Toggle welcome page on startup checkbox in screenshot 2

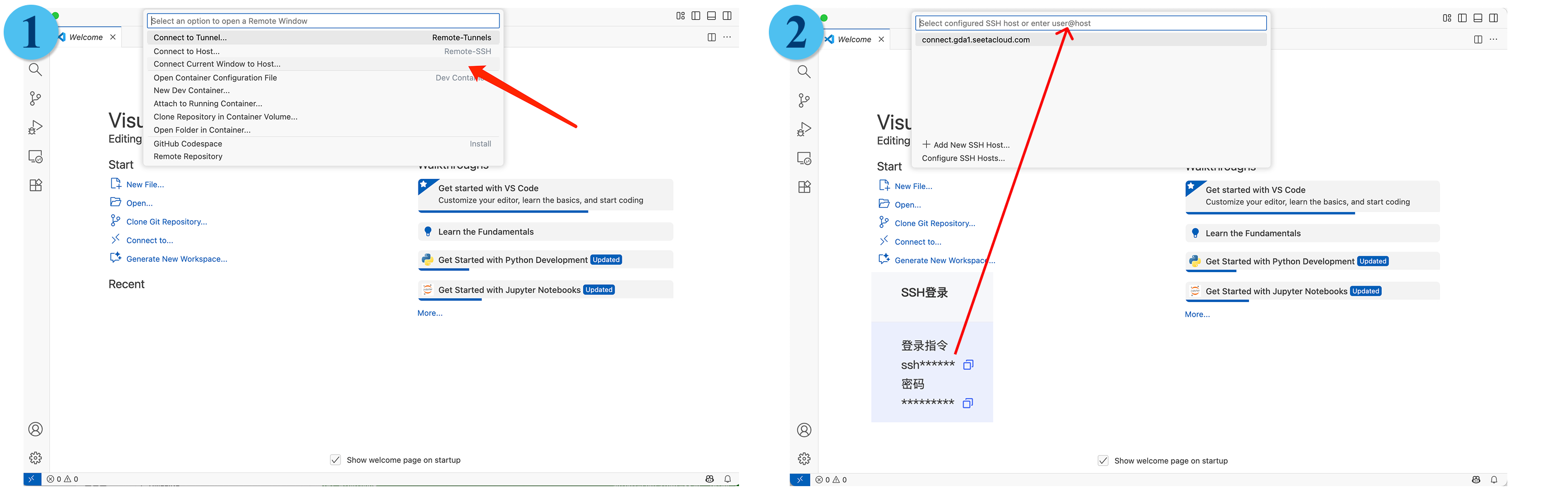1103,461
